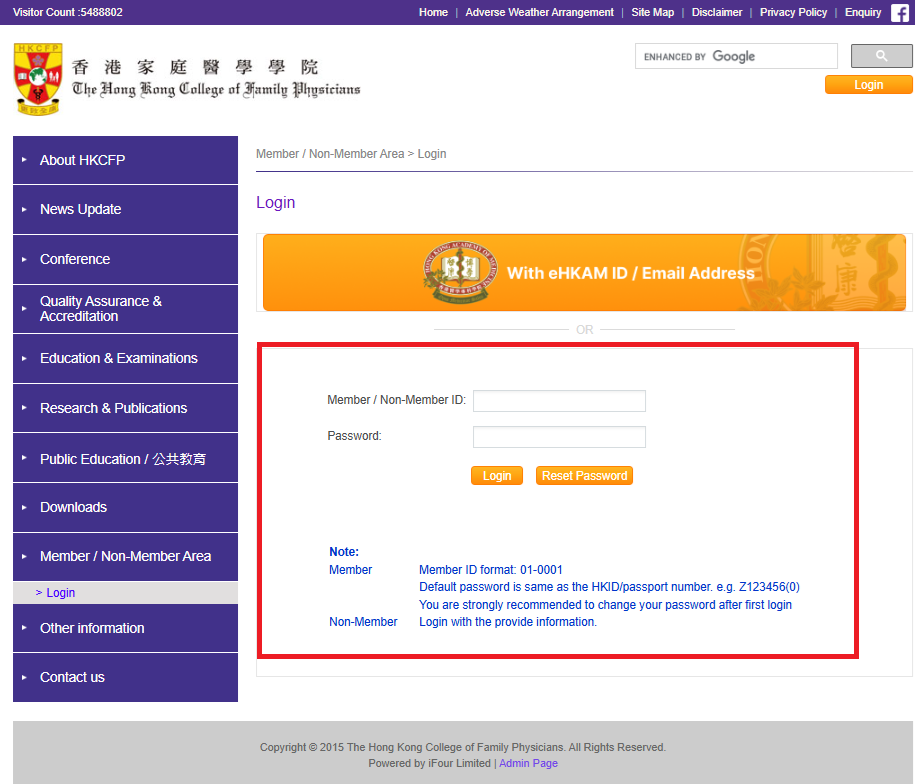Click 'Member ID format: 01-0001' note

coord(491,570)
